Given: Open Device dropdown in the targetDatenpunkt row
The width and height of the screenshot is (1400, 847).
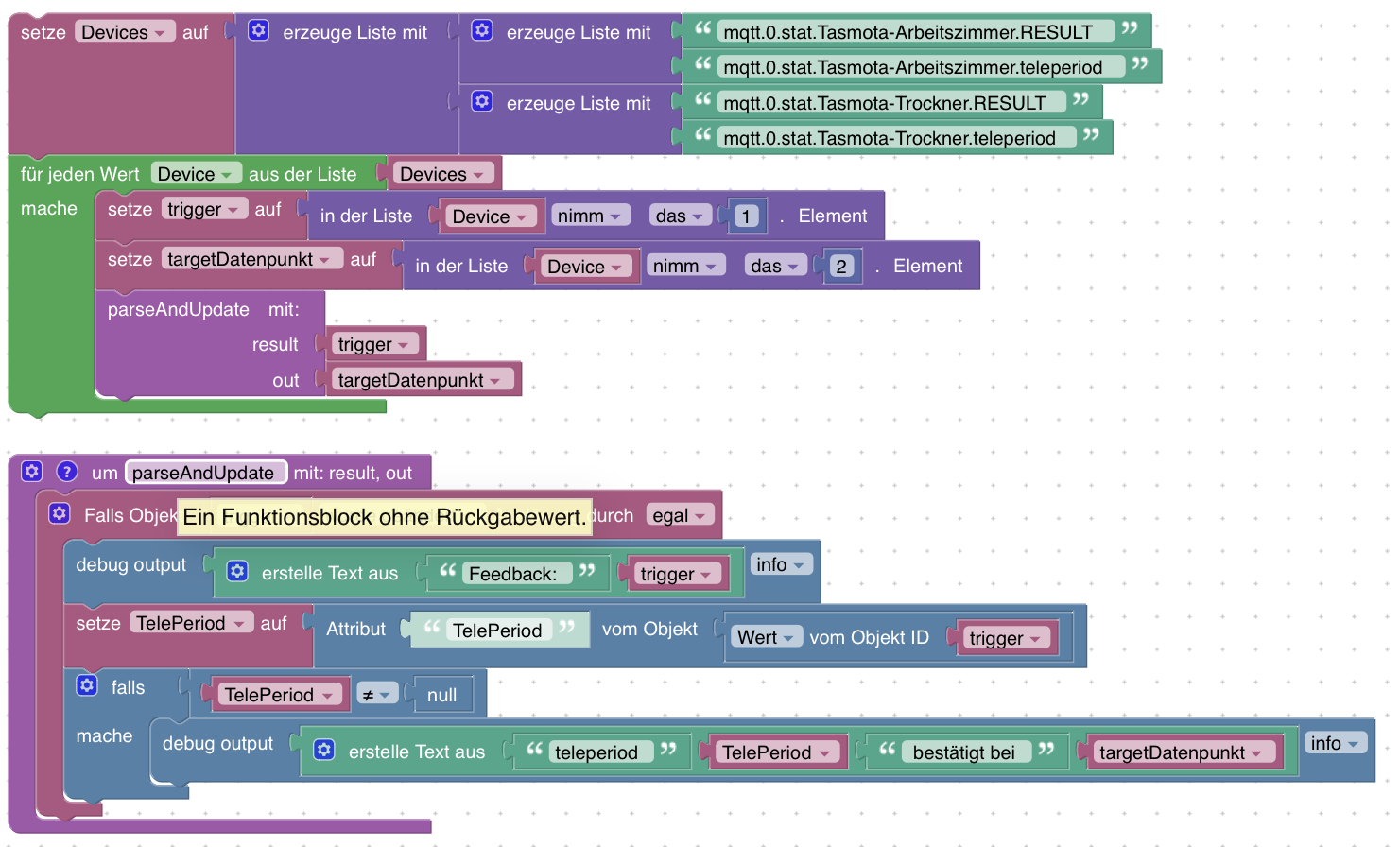Looking at the screenshot, I should click(x=585, y=267).
